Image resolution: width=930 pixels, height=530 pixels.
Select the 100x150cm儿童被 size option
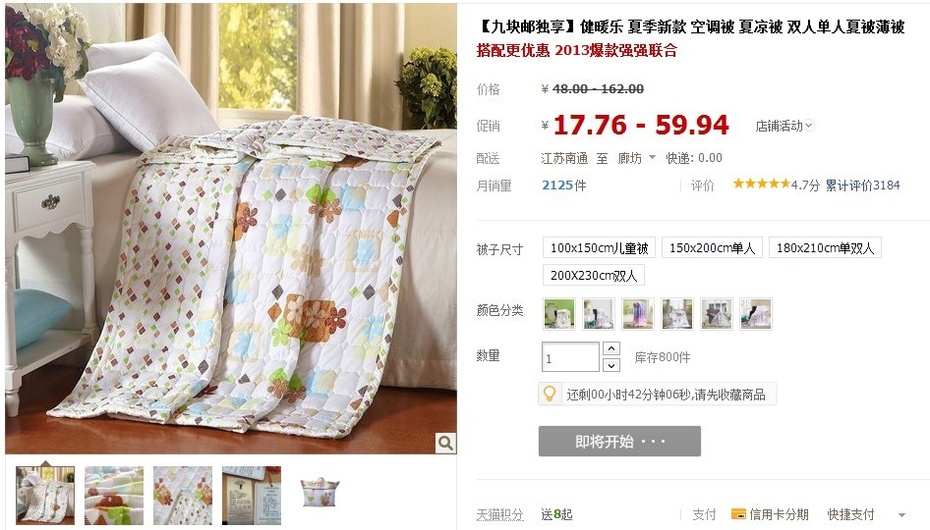[x=599, y=248]
